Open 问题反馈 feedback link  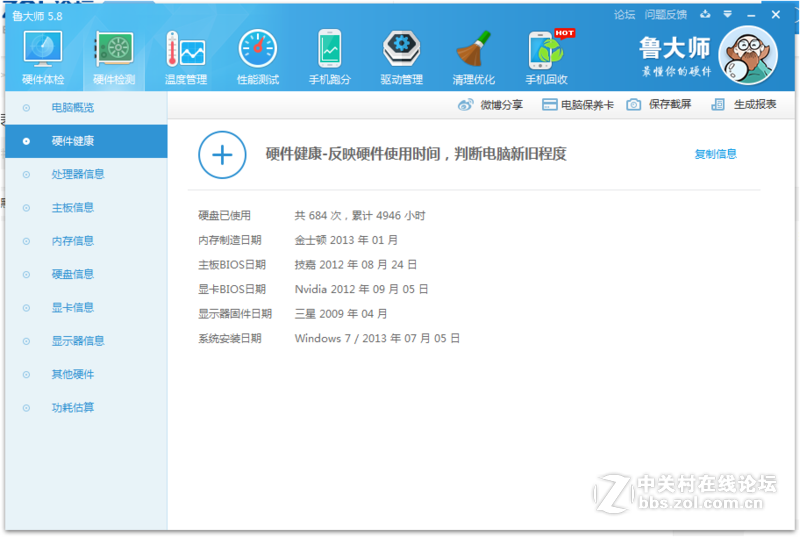[666, 15]
